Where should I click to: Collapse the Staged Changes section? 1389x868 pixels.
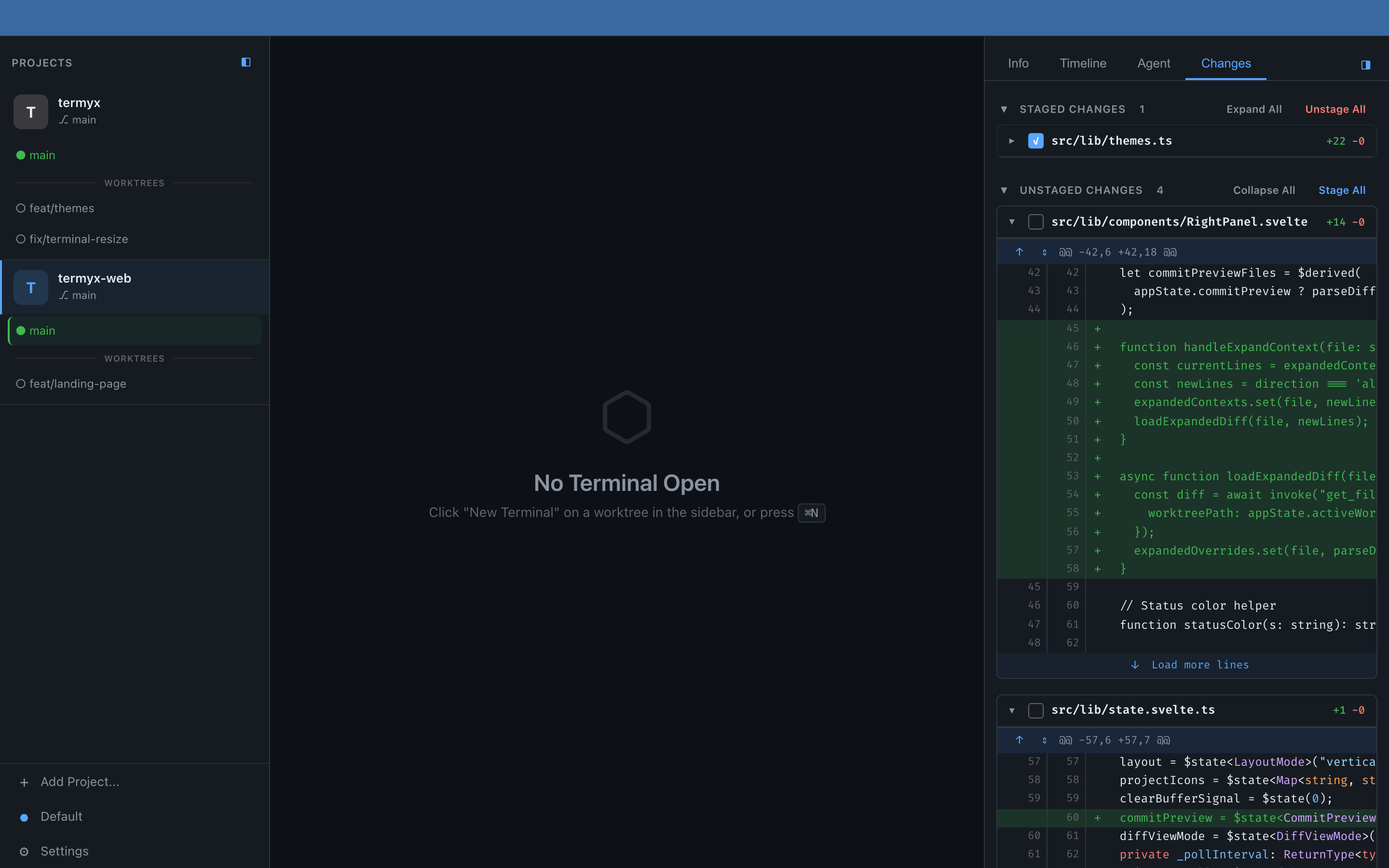[x=1004, y=108]
